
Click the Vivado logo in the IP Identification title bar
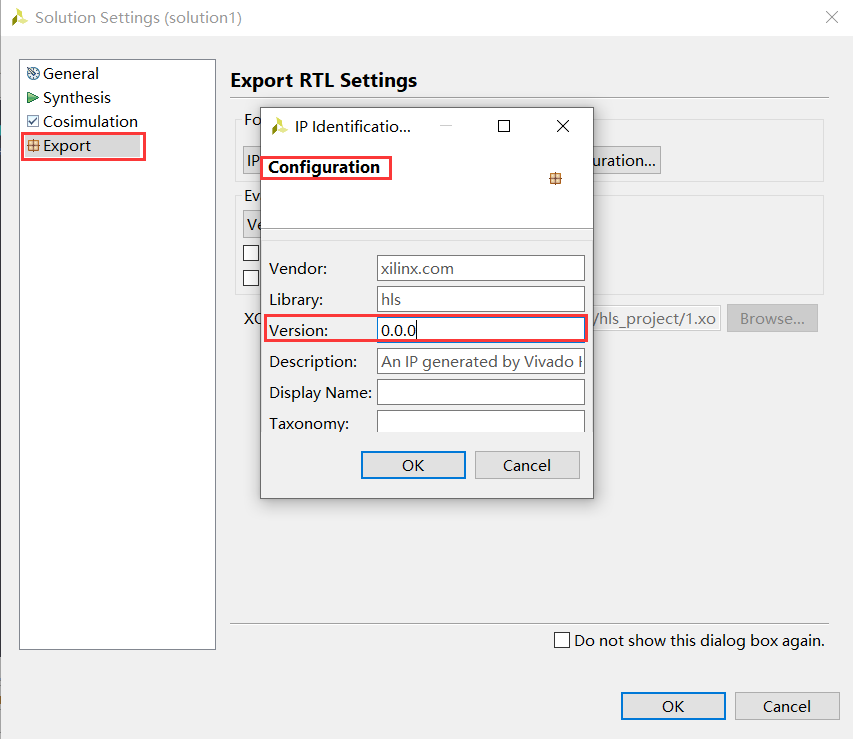(279, 126)
